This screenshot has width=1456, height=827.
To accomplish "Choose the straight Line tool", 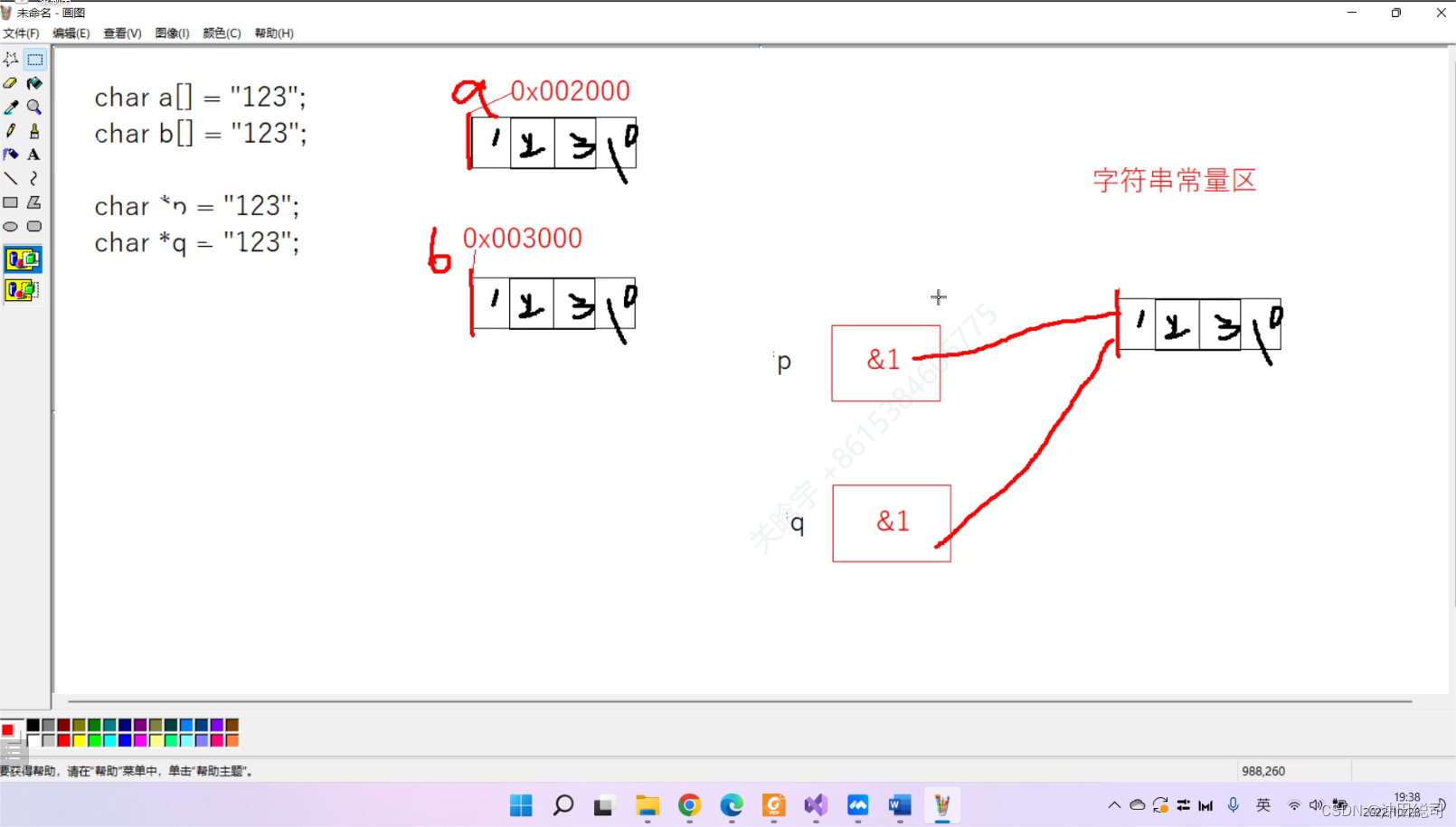I will pyautogui.click(x=11, y=178).
